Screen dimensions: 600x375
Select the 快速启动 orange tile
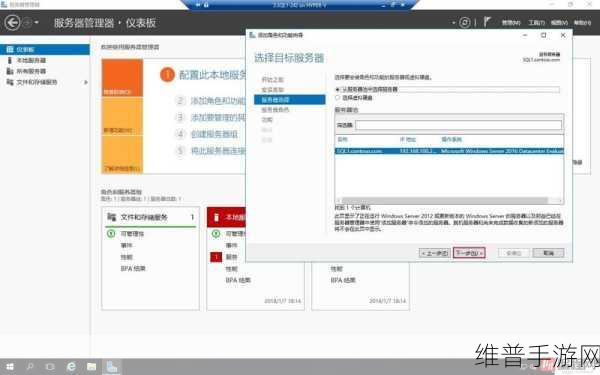click(122, 78)
